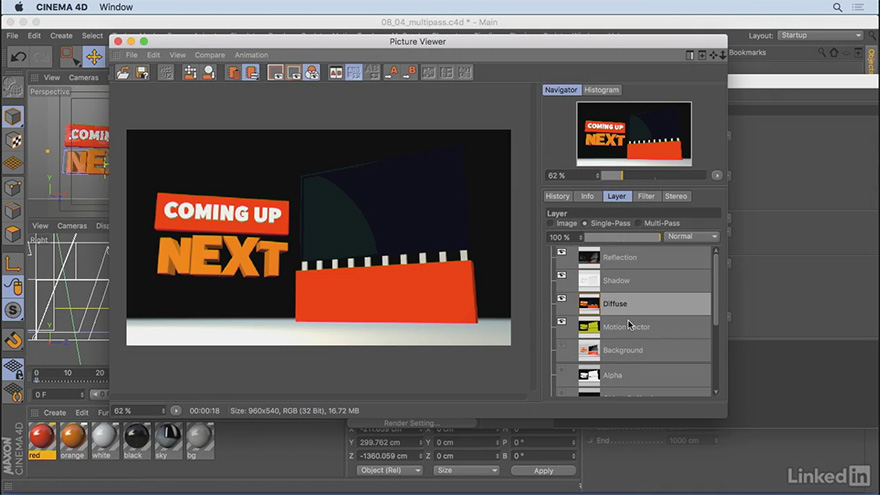The height and width of the screenshot is (495, 880).
Task: Open the Filter tab
Action: pyautogui.click(x=646, y=196)
